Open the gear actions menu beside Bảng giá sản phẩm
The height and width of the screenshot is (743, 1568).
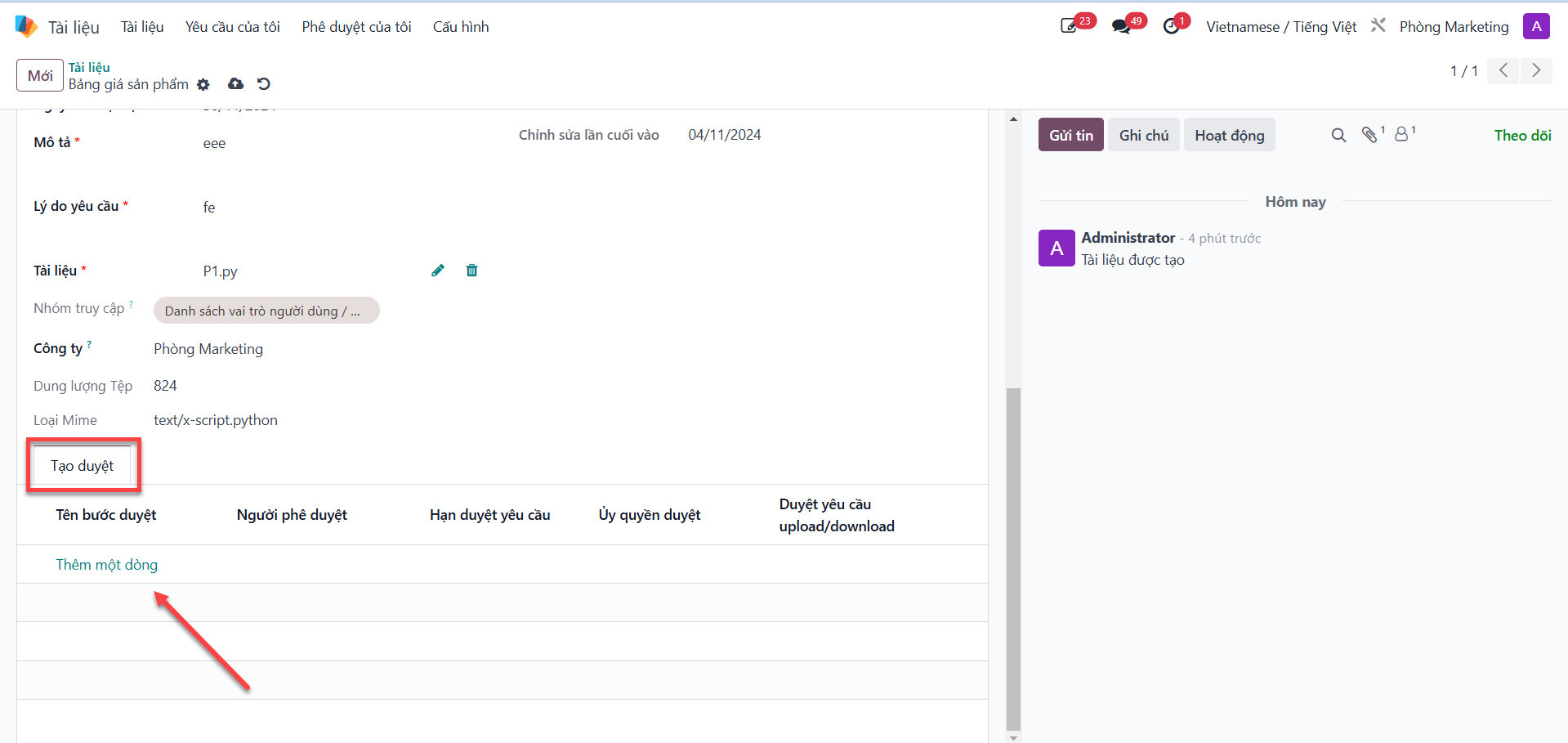coord(203,84)
